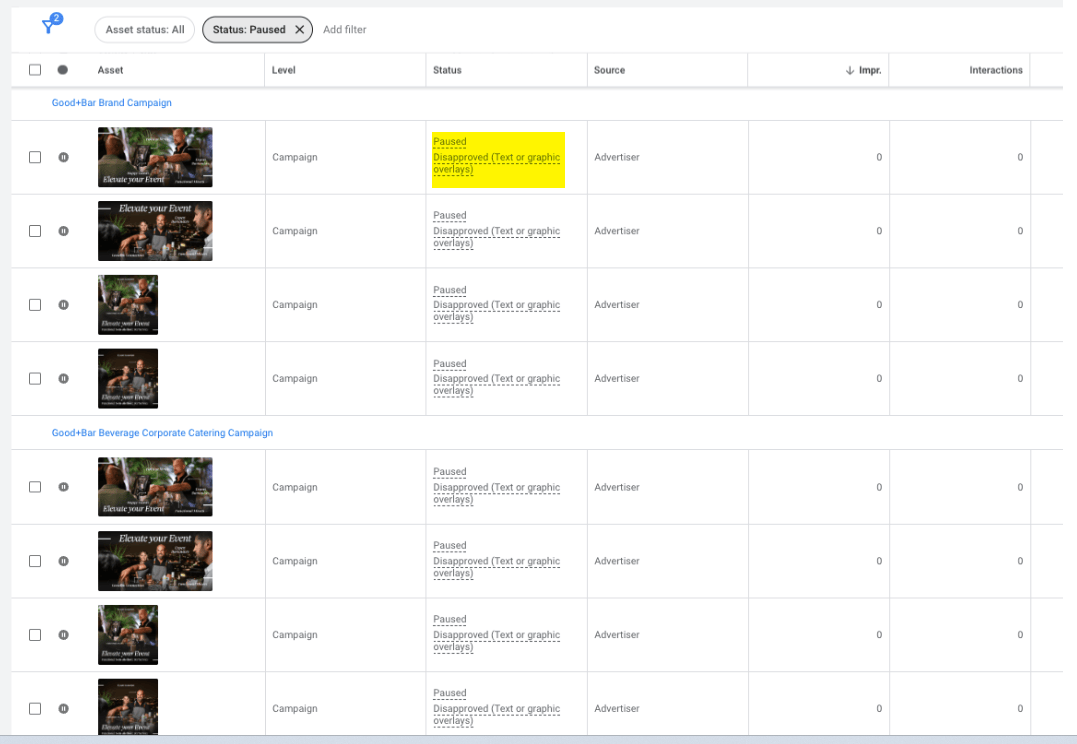Open Good+Bar Brand Campaign link
This screenshot has height=744, width=1077.
click(112, 103)
